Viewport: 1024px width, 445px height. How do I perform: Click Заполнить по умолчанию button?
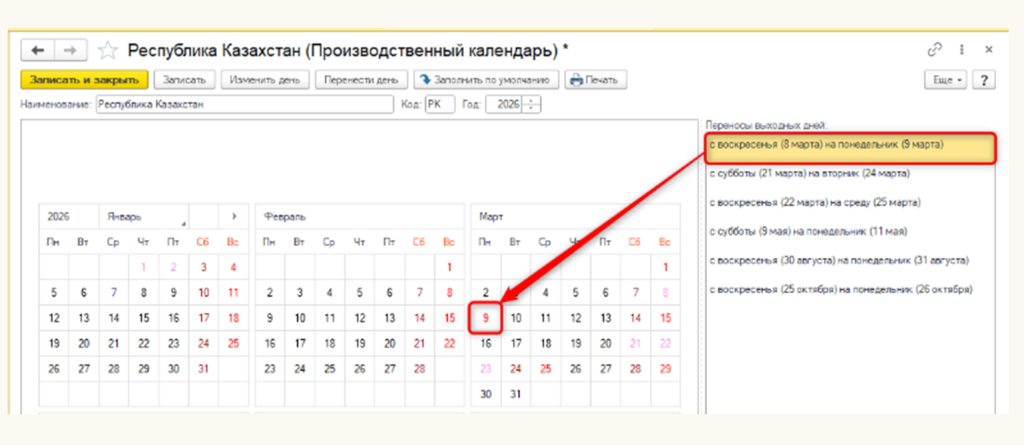click(x=485, y=79)
